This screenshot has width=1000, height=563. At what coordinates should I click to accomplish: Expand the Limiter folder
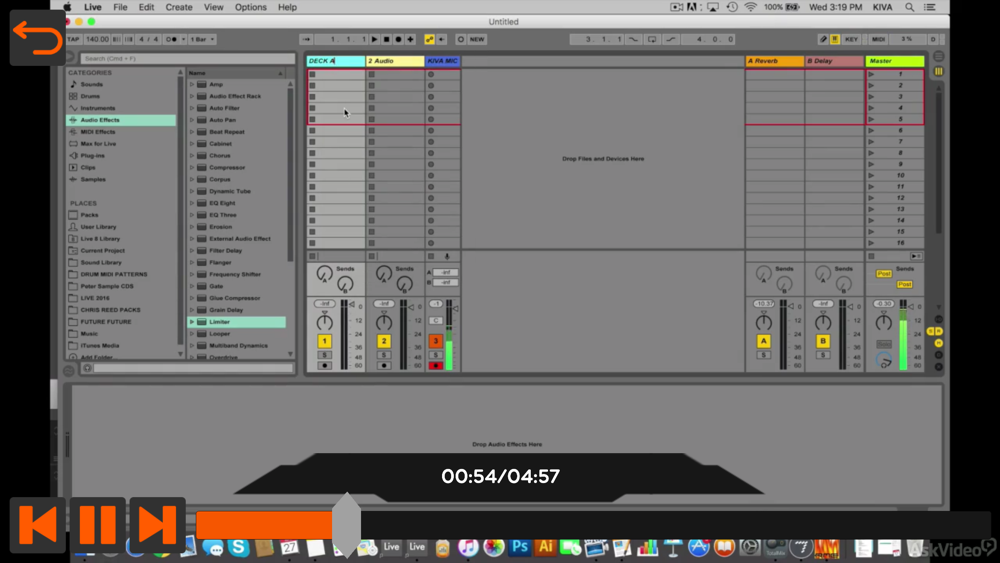[x=192, y=322]
